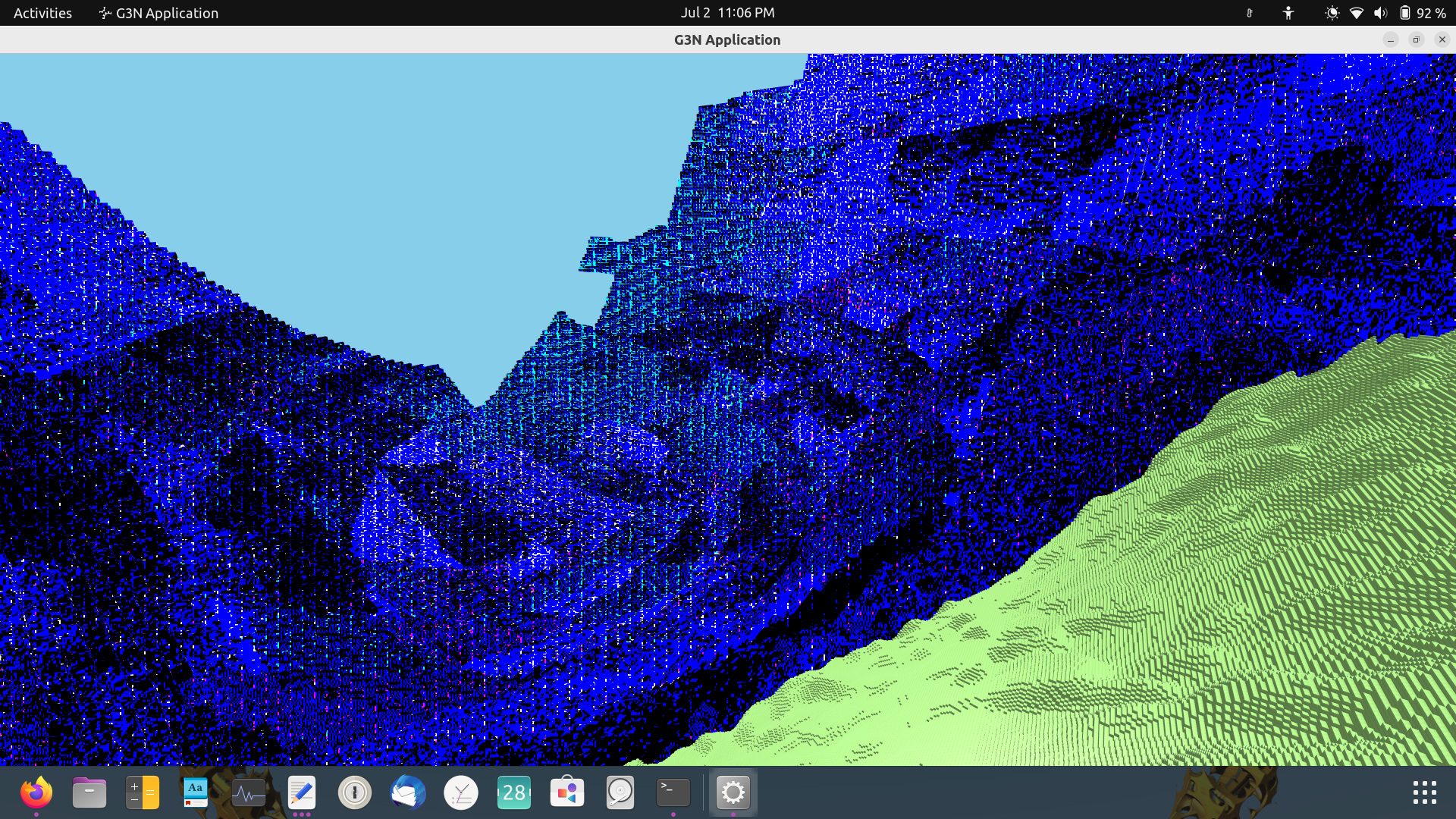This screenshot has height=819, width=1456.
Task: Open Firefox from the dock
Action: point(36,793)
